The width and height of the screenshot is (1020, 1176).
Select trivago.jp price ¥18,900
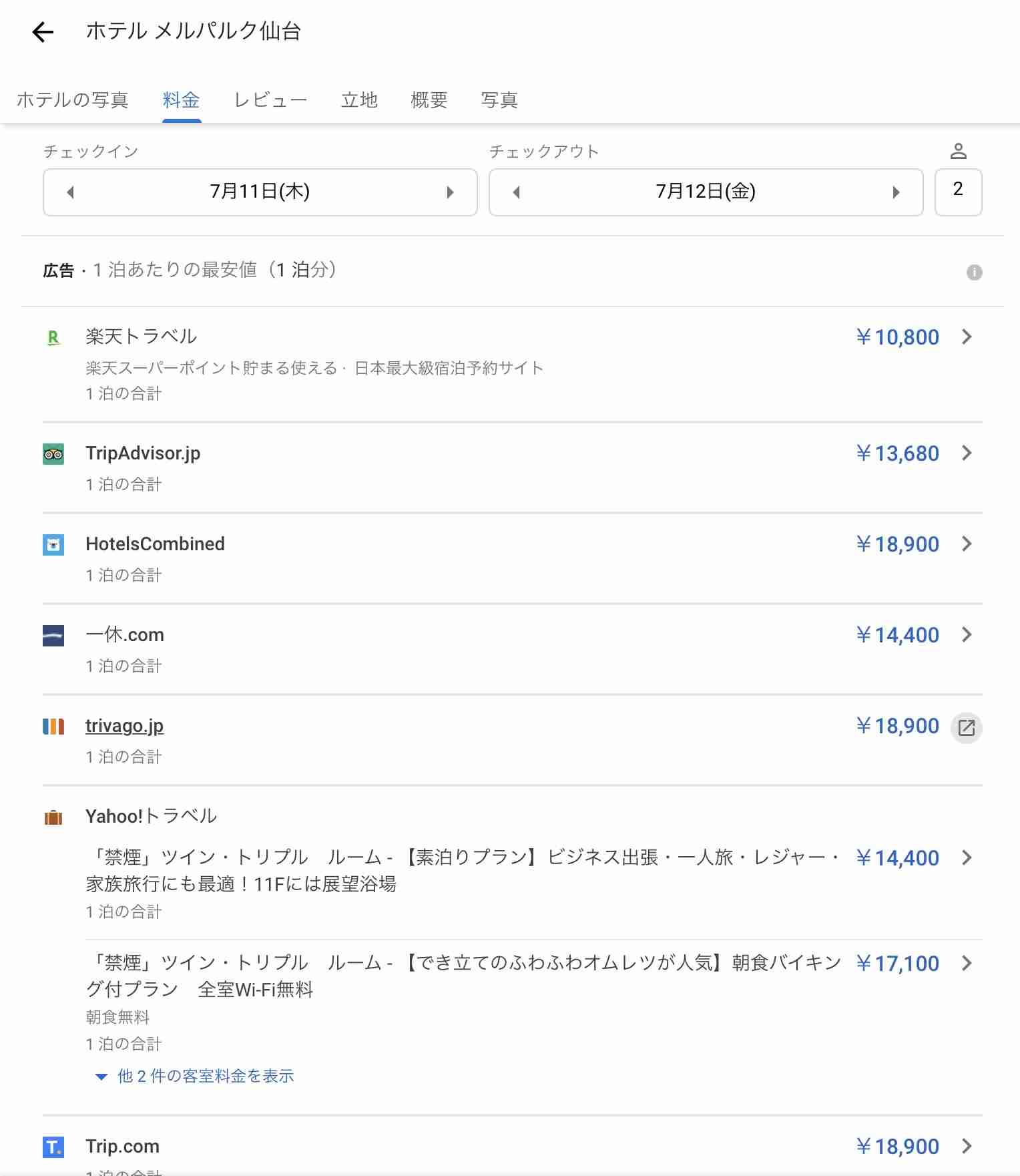[897, 726]
